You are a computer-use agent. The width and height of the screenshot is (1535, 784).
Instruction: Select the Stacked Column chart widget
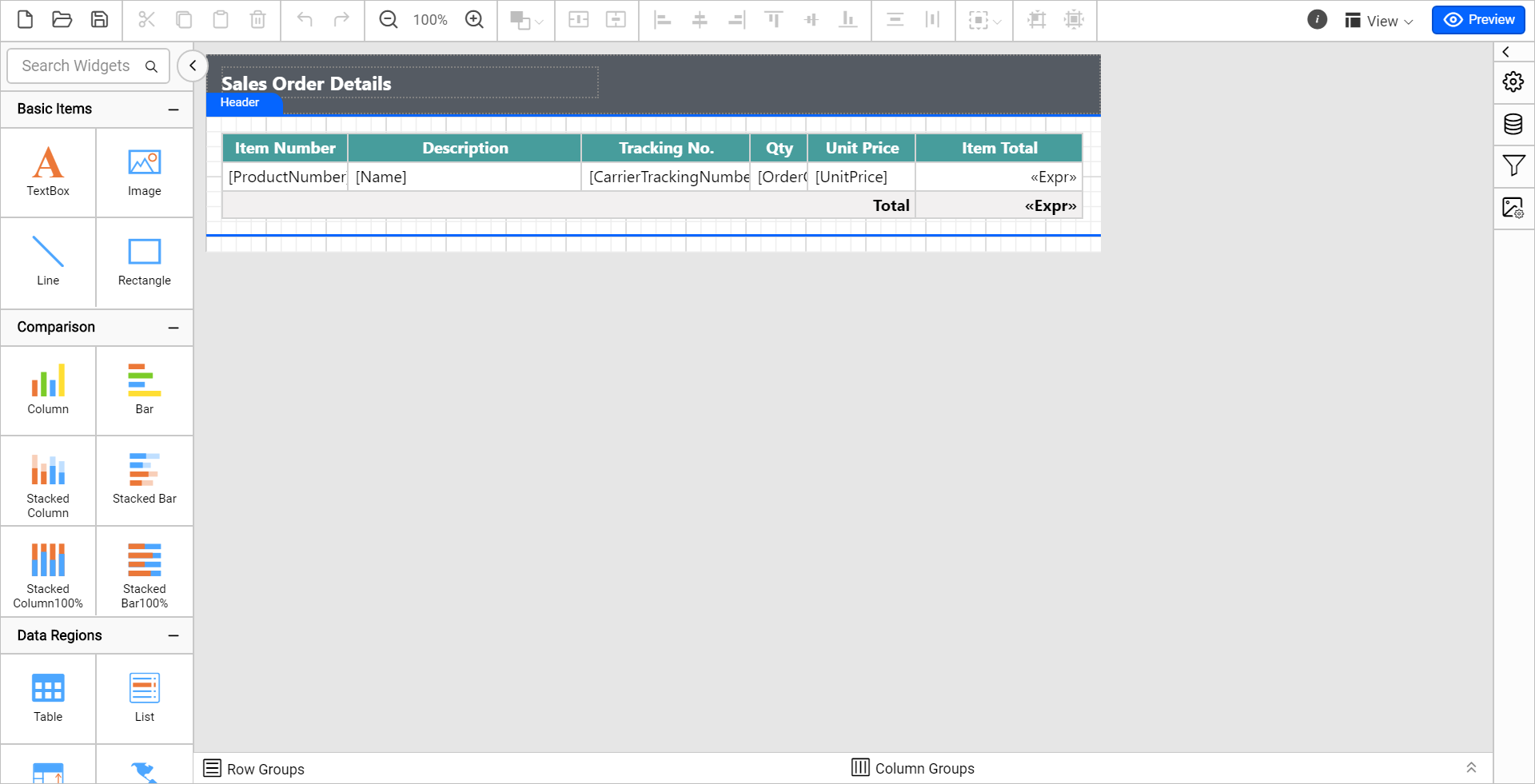(48, 481)
